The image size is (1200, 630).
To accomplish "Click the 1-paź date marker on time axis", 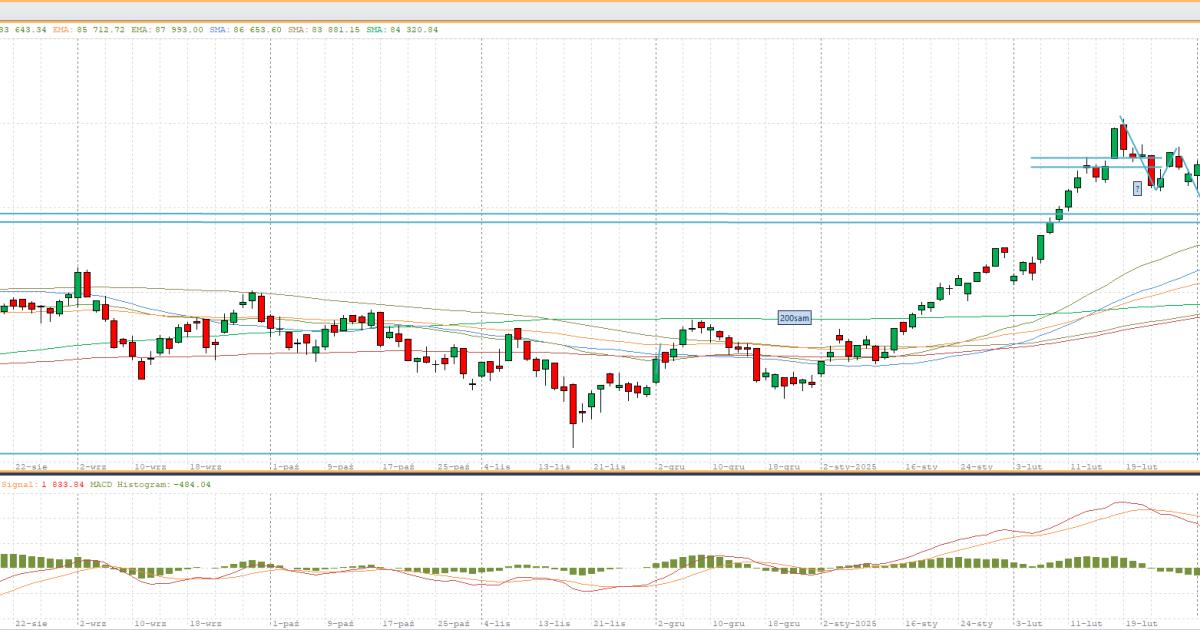I will click(286, 466).
